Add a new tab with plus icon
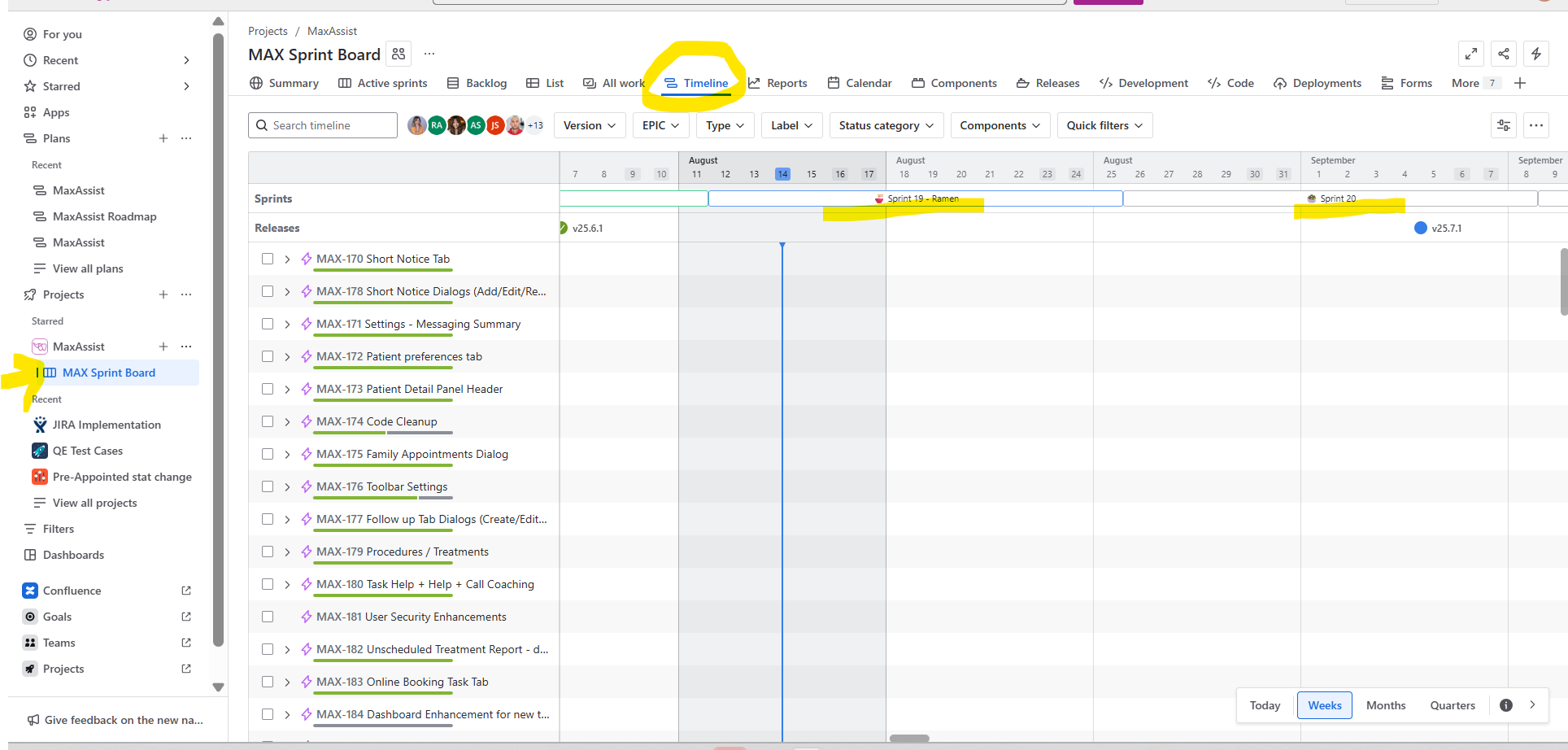 click(1519, 83)
